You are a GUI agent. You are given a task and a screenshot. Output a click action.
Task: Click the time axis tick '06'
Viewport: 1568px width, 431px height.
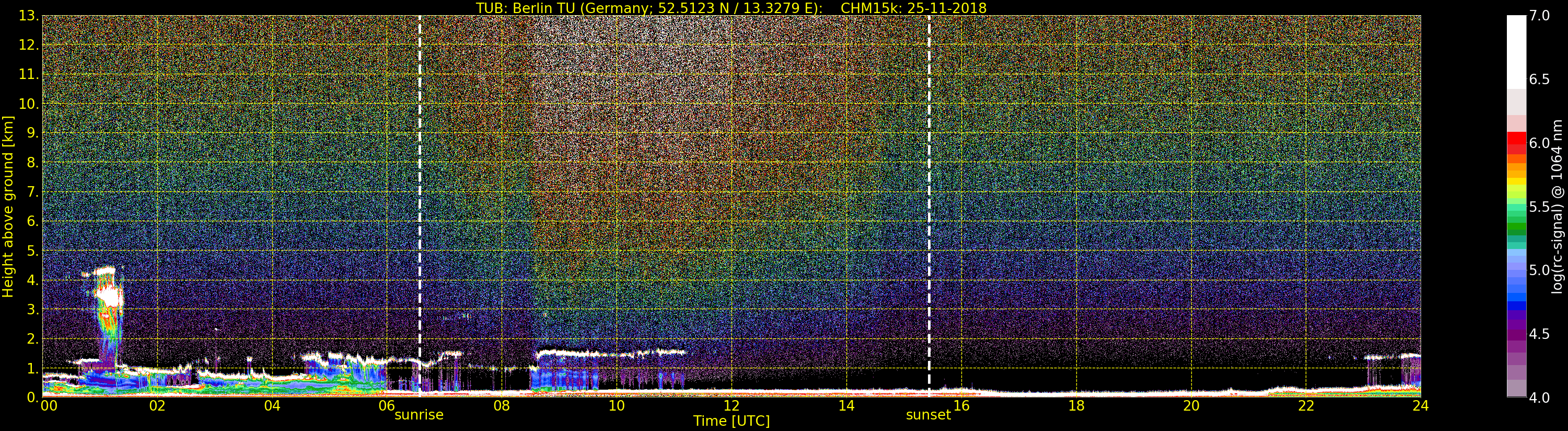coord(387,405)
